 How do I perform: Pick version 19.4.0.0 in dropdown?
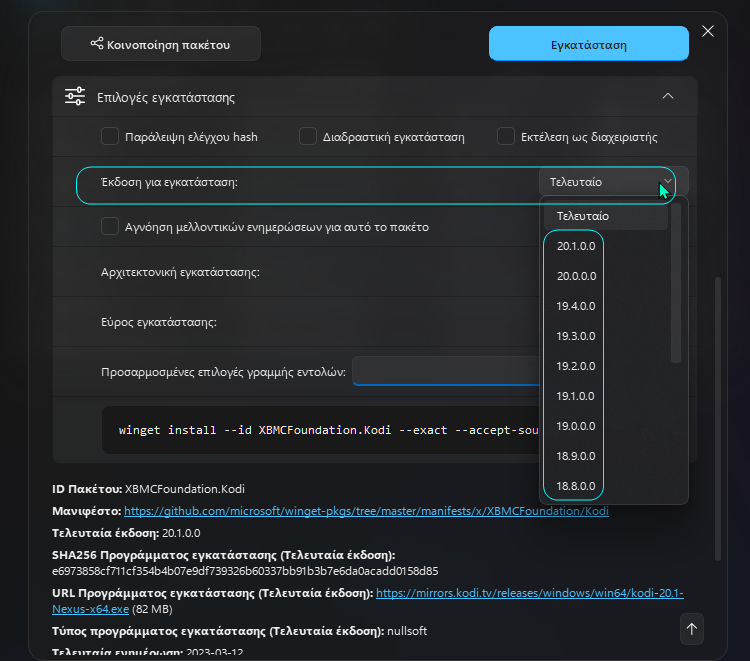point(576,306)
